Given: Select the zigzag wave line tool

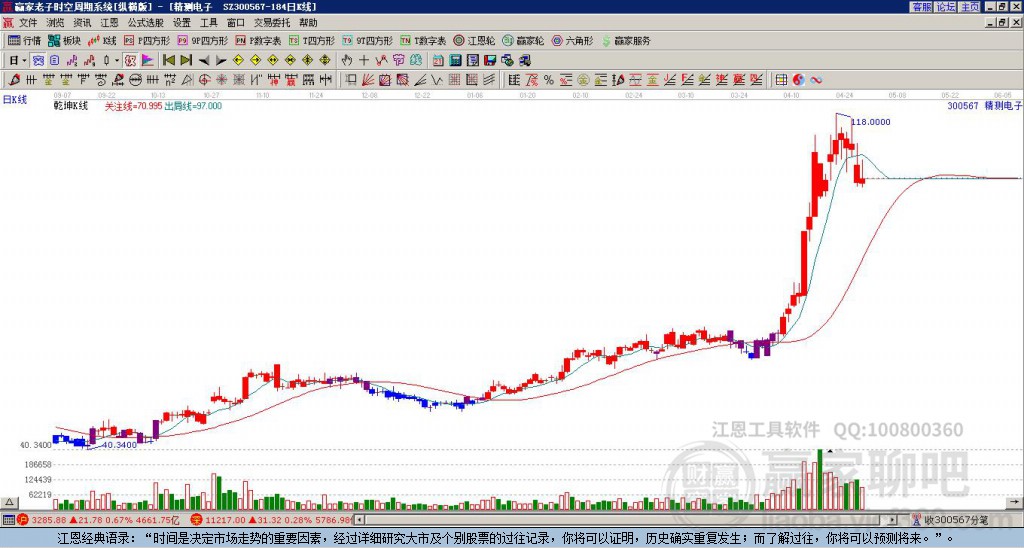Looking at the screenshot, I should pyautogui.click(x=436, y=80).
